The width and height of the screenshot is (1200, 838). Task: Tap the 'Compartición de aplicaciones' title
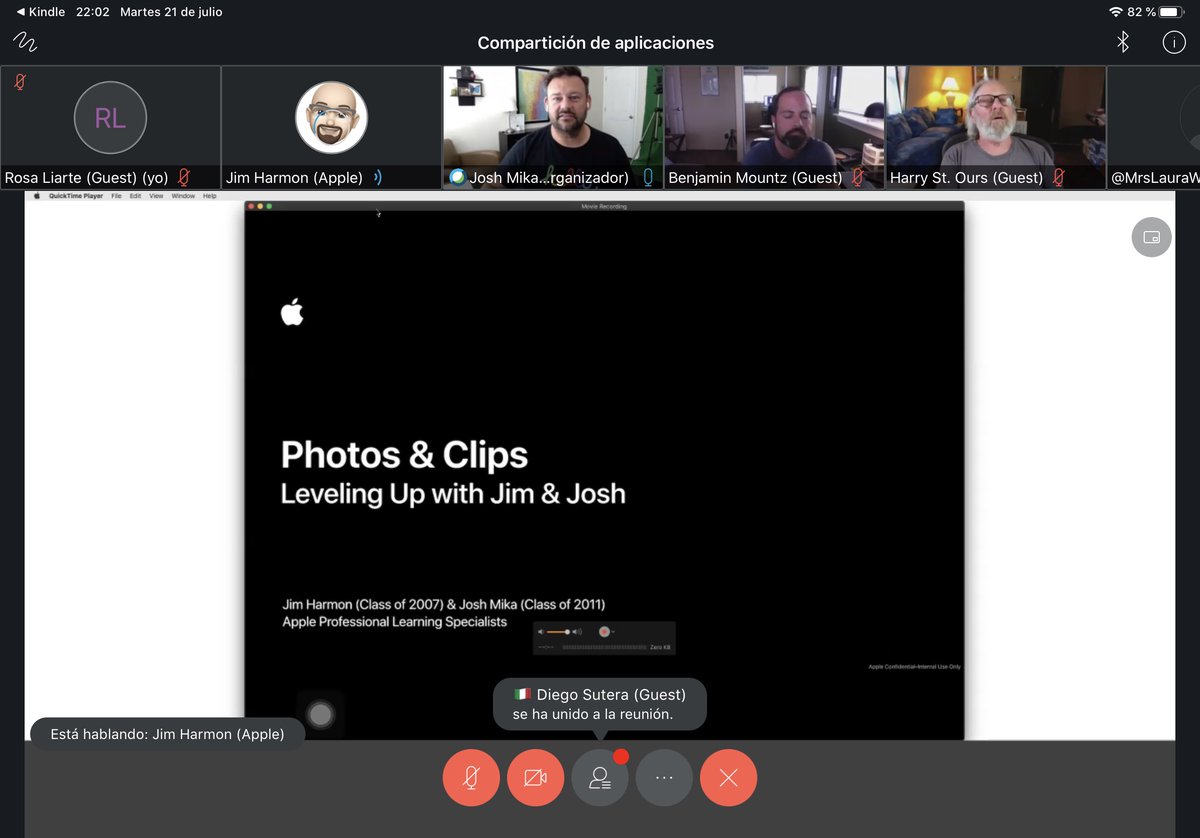pyautogui.click(x=596, y=43)
